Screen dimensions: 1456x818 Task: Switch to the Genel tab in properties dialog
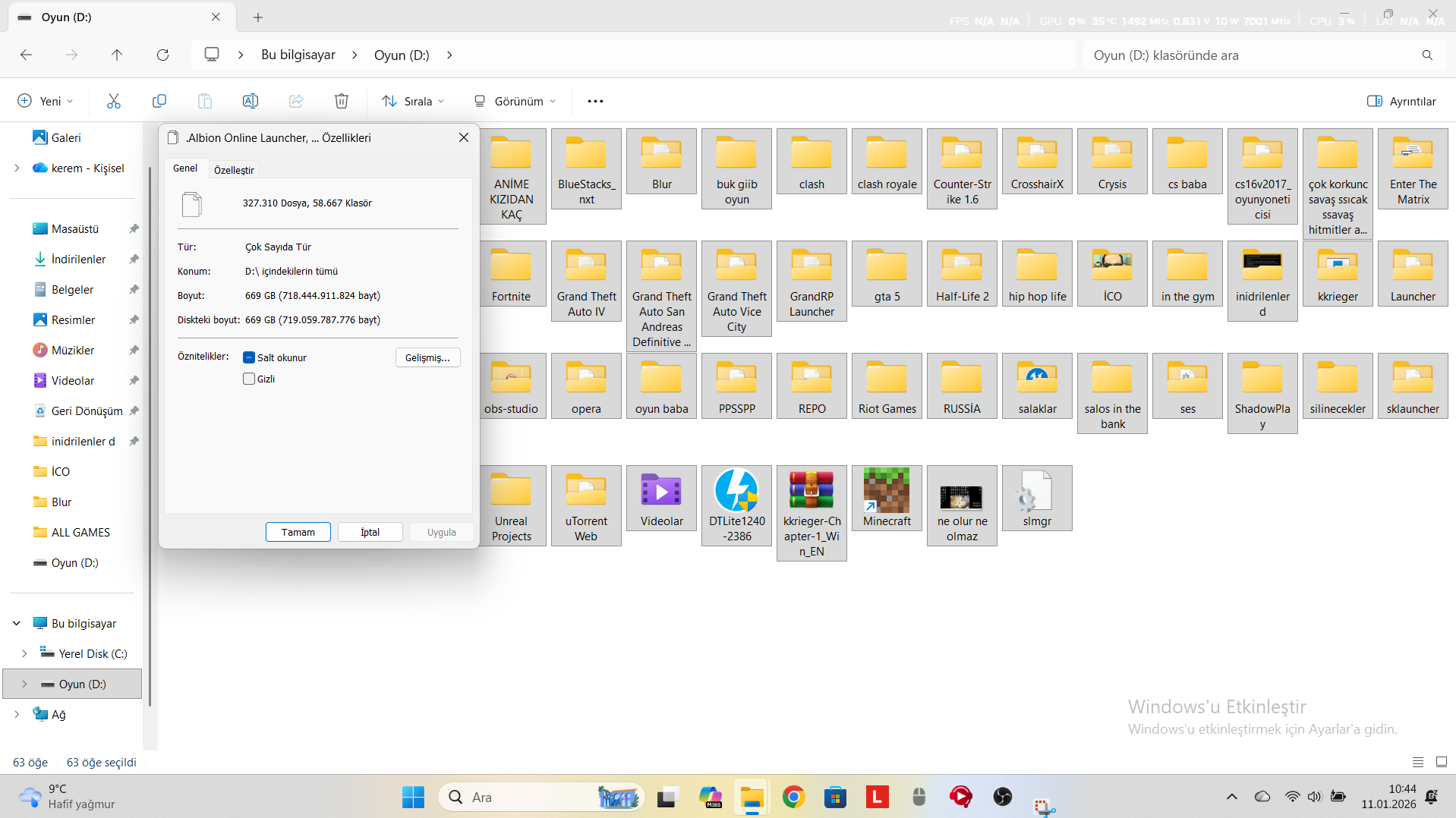[x=185, y=168]
